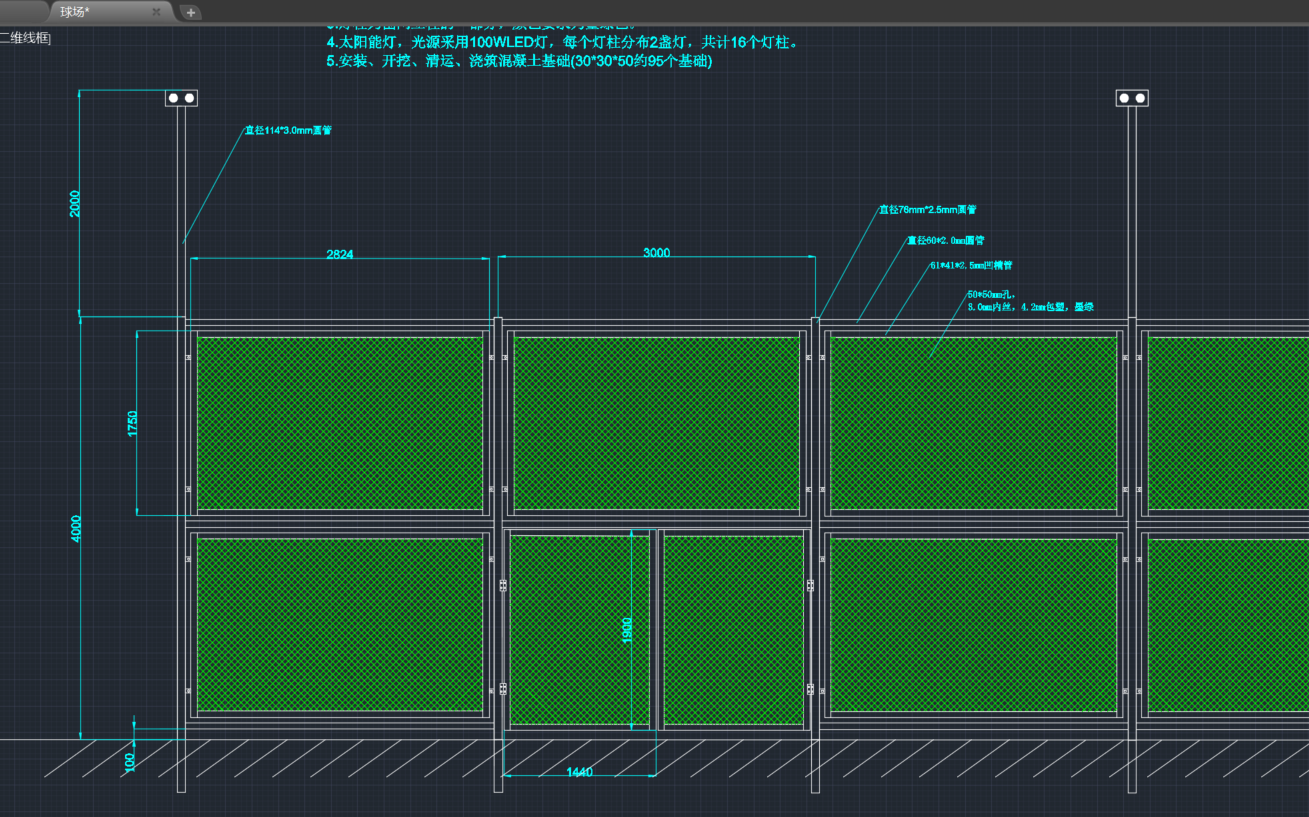Select the 1440 gate width dimension
The width and height of the screenshot is (1309, 817).
(x=579, y=772)
